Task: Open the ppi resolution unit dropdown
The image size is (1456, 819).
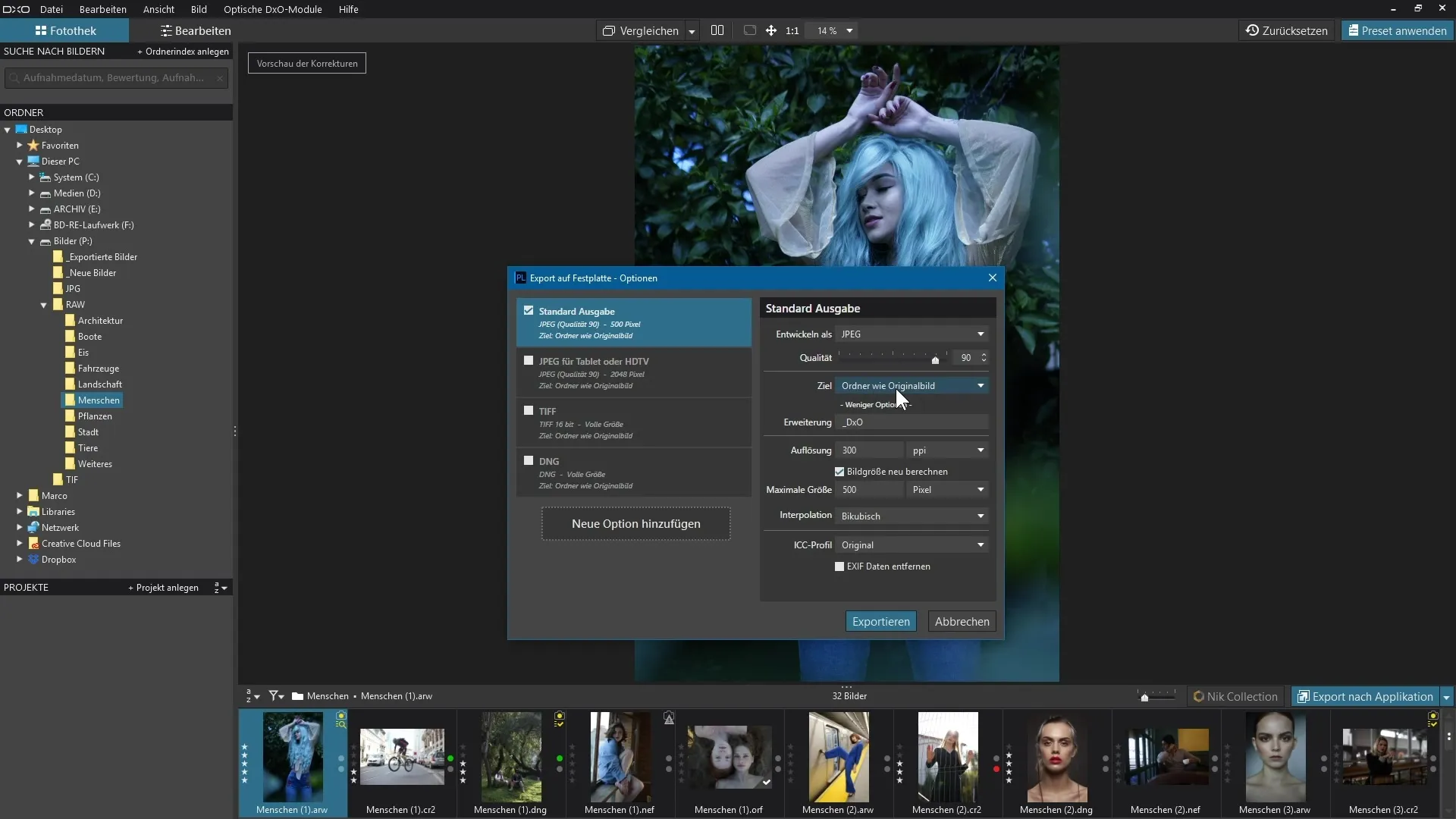Action: (948, 450)
